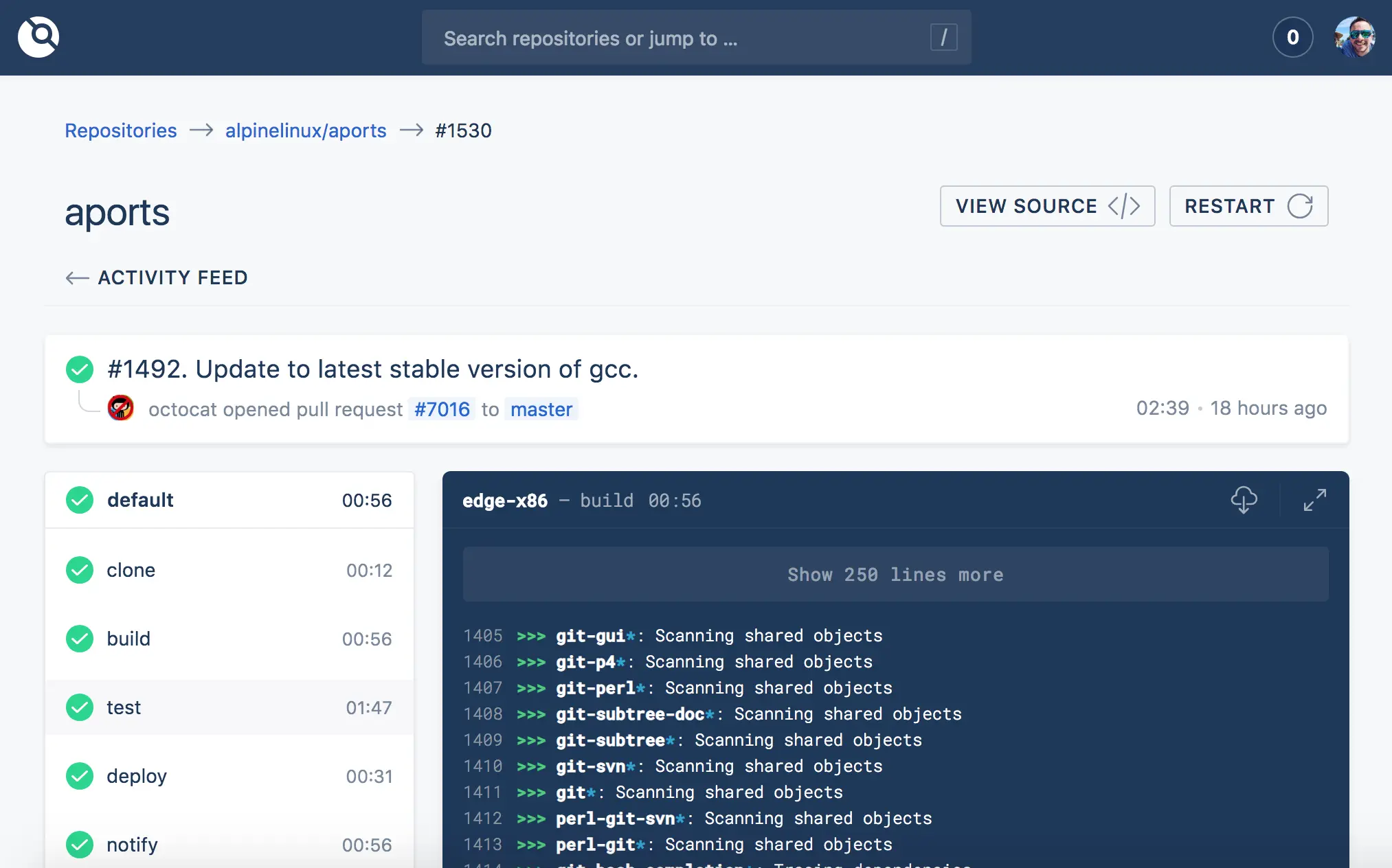
Task: Open View Source for this build
Action: 1047,206
